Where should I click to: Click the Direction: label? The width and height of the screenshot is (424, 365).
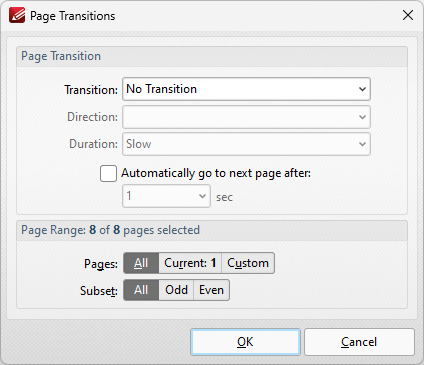pyautogui.click(x=92, y=117)
